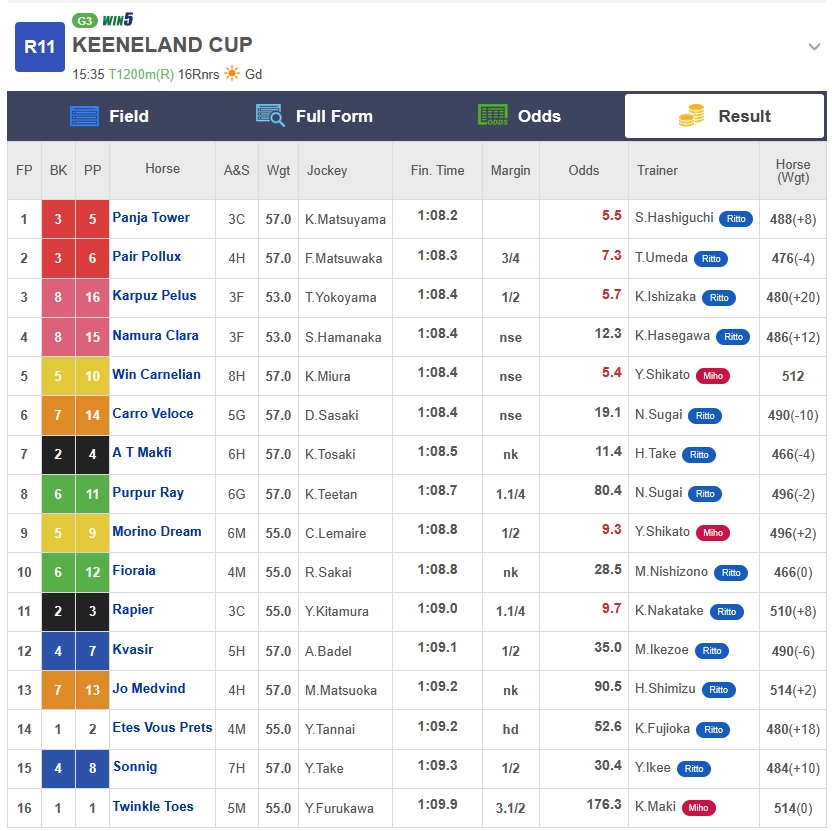Click the Odds board icon
This screenshot has height=831, width=832.
[493, 115]
